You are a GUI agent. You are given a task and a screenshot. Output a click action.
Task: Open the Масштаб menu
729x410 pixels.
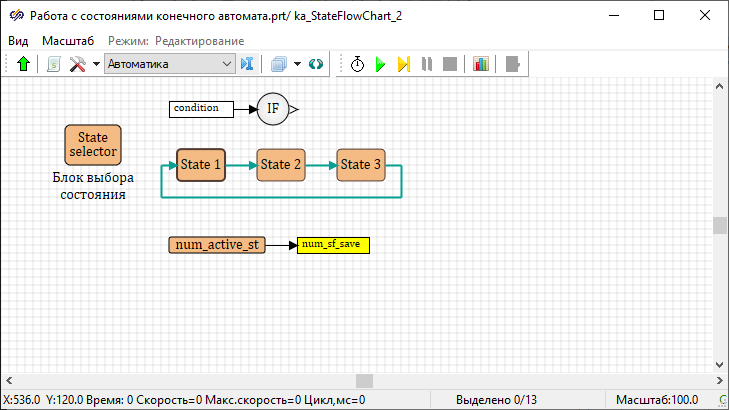[x=68, y=40]
